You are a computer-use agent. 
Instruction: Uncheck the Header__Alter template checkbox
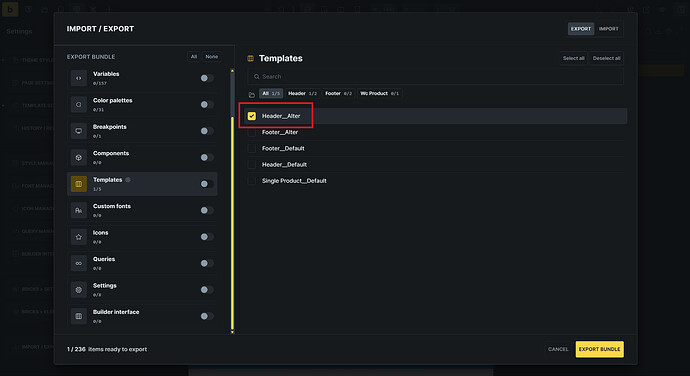[x=252, y=116]
